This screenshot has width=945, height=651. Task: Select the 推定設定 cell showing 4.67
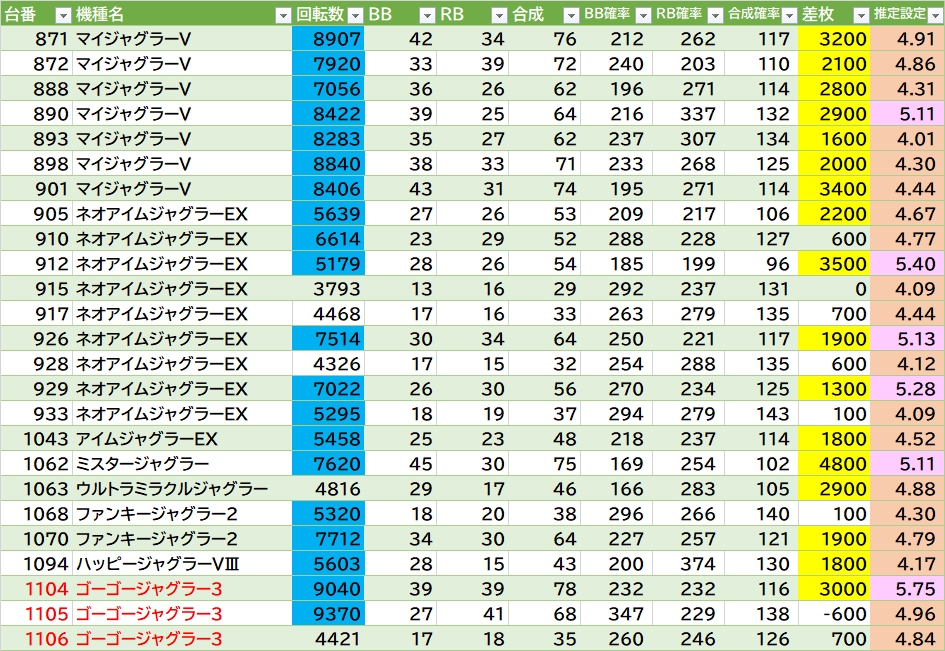coord(907,214)
